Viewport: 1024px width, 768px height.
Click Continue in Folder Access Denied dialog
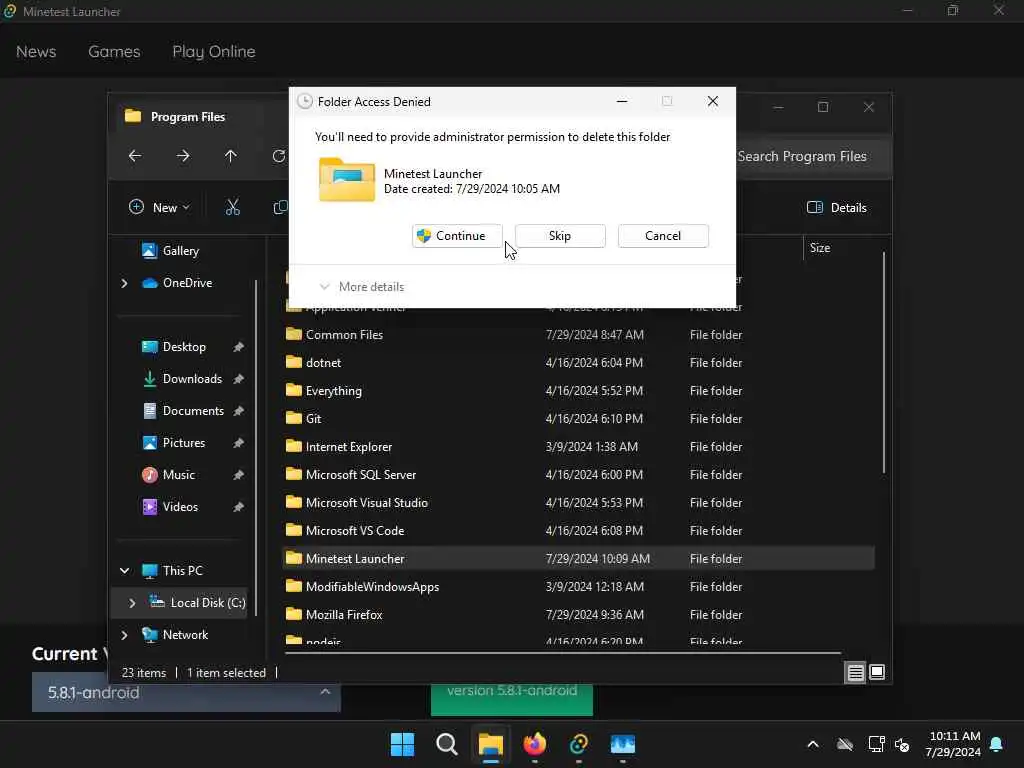click(x=457, y=236)
